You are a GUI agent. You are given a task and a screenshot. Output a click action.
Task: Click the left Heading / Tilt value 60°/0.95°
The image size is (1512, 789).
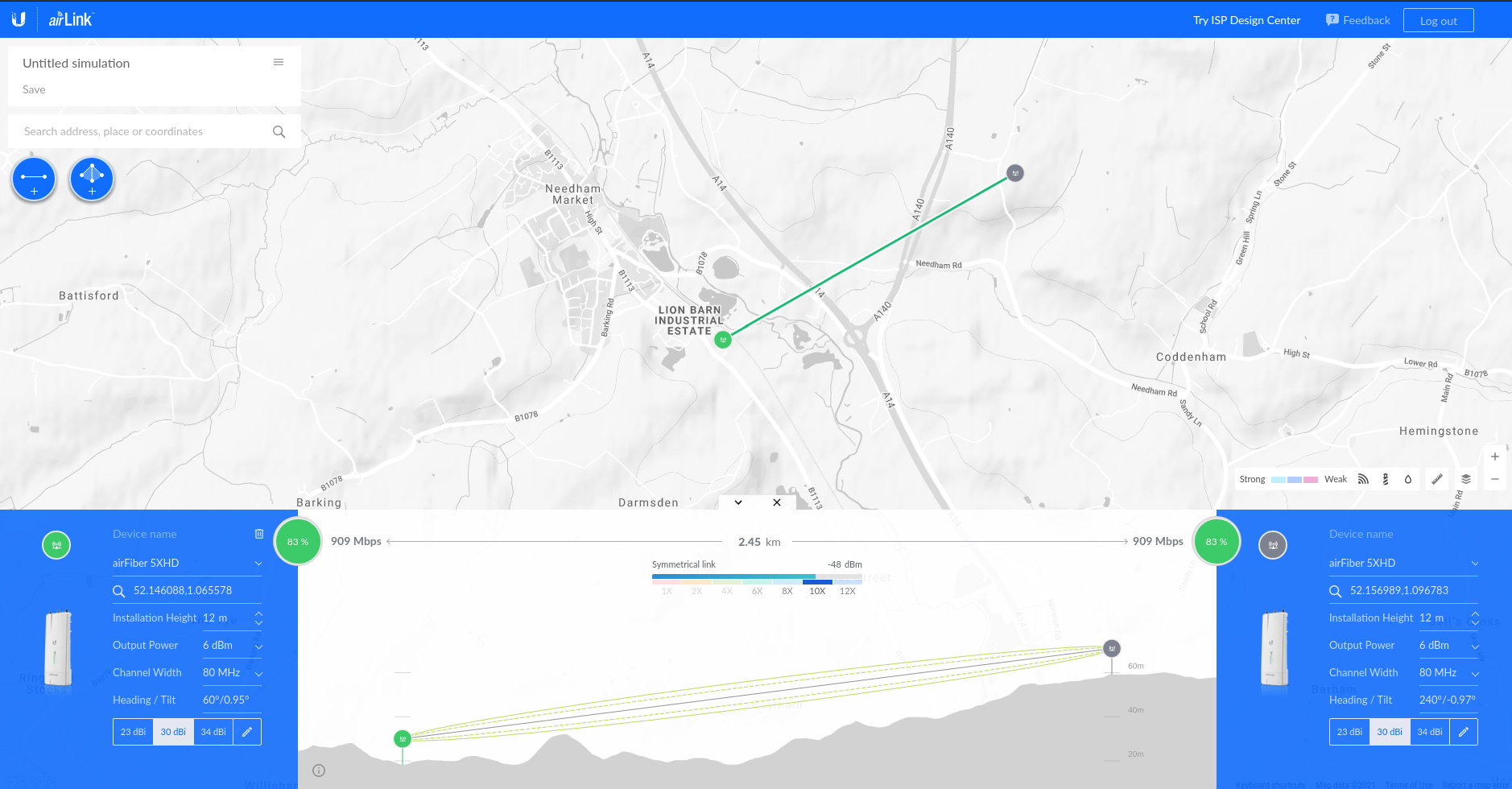click(226, 700)
